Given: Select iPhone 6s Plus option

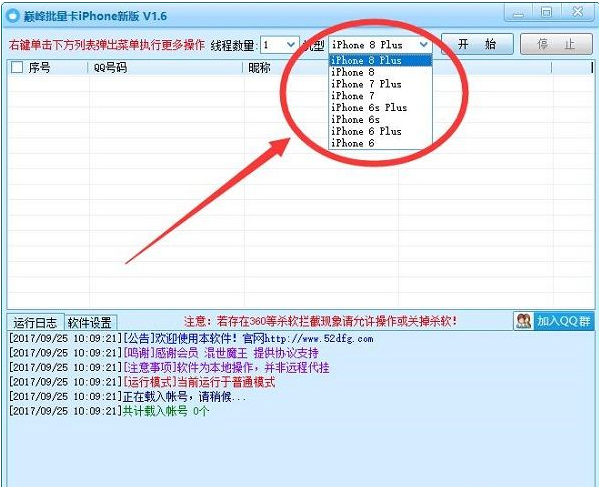Looking at the screenshot, I should tap(380, 108).
